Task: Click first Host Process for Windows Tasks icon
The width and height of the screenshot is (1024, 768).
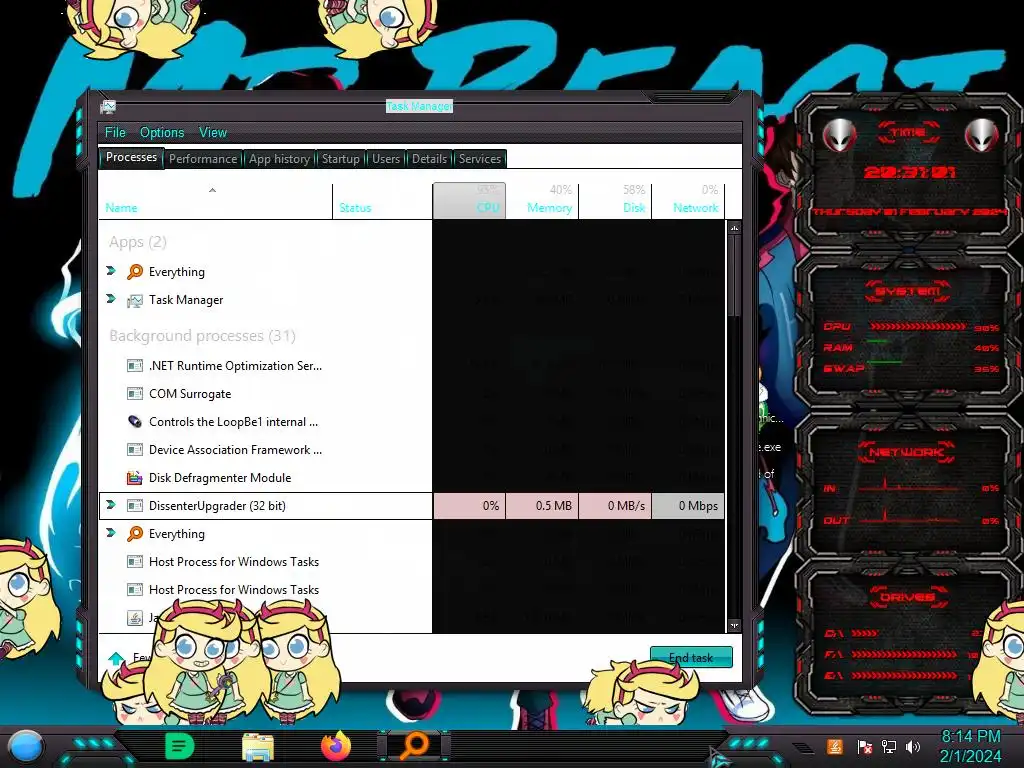Action: 135,562
